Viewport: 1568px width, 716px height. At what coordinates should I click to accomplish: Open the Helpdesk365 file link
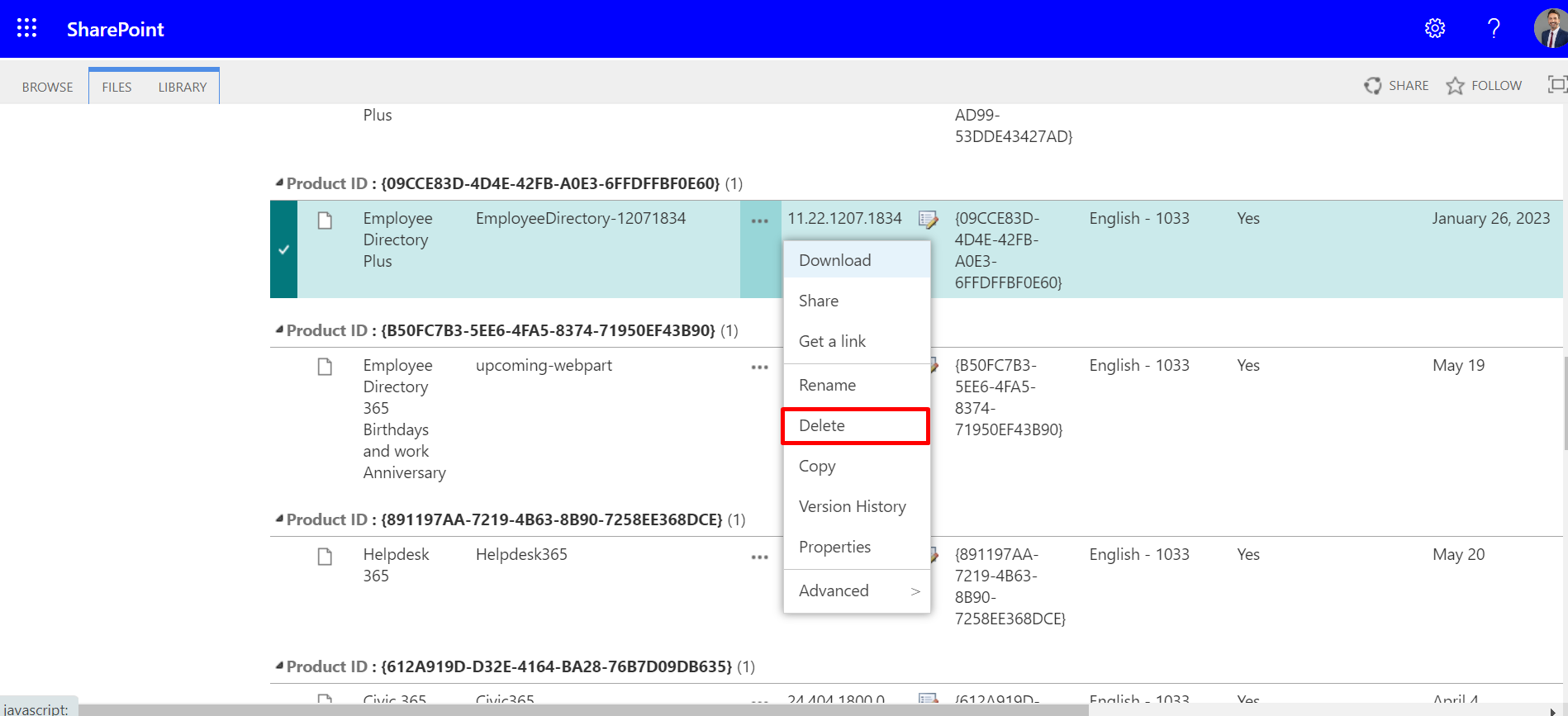coord(521,554)
